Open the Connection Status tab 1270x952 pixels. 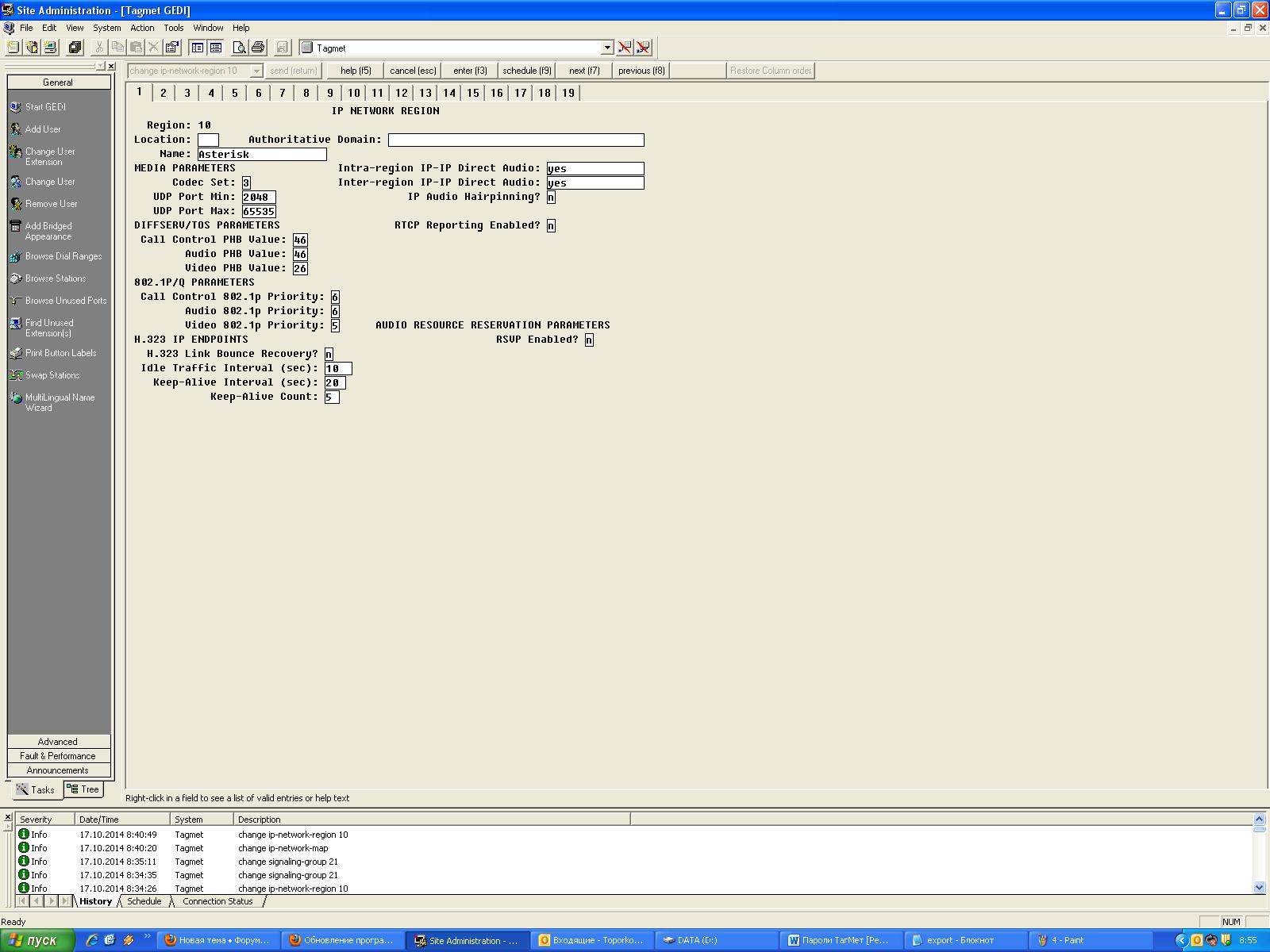point(217,901)
